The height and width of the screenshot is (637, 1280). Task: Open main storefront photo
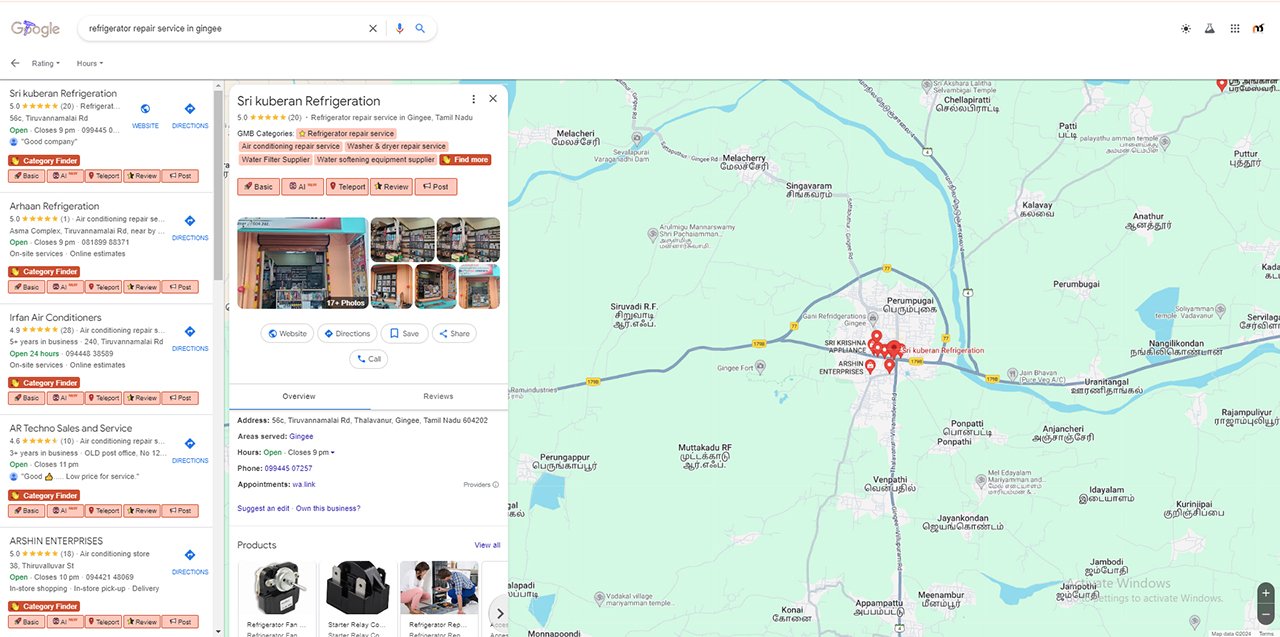302,263
